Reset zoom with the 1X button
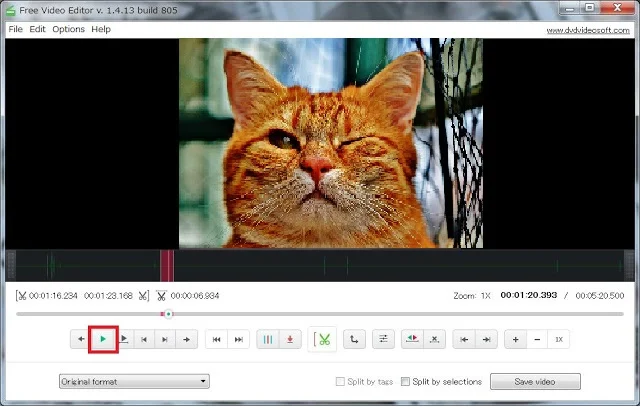640x407 pixels. [x=559, y=339]
